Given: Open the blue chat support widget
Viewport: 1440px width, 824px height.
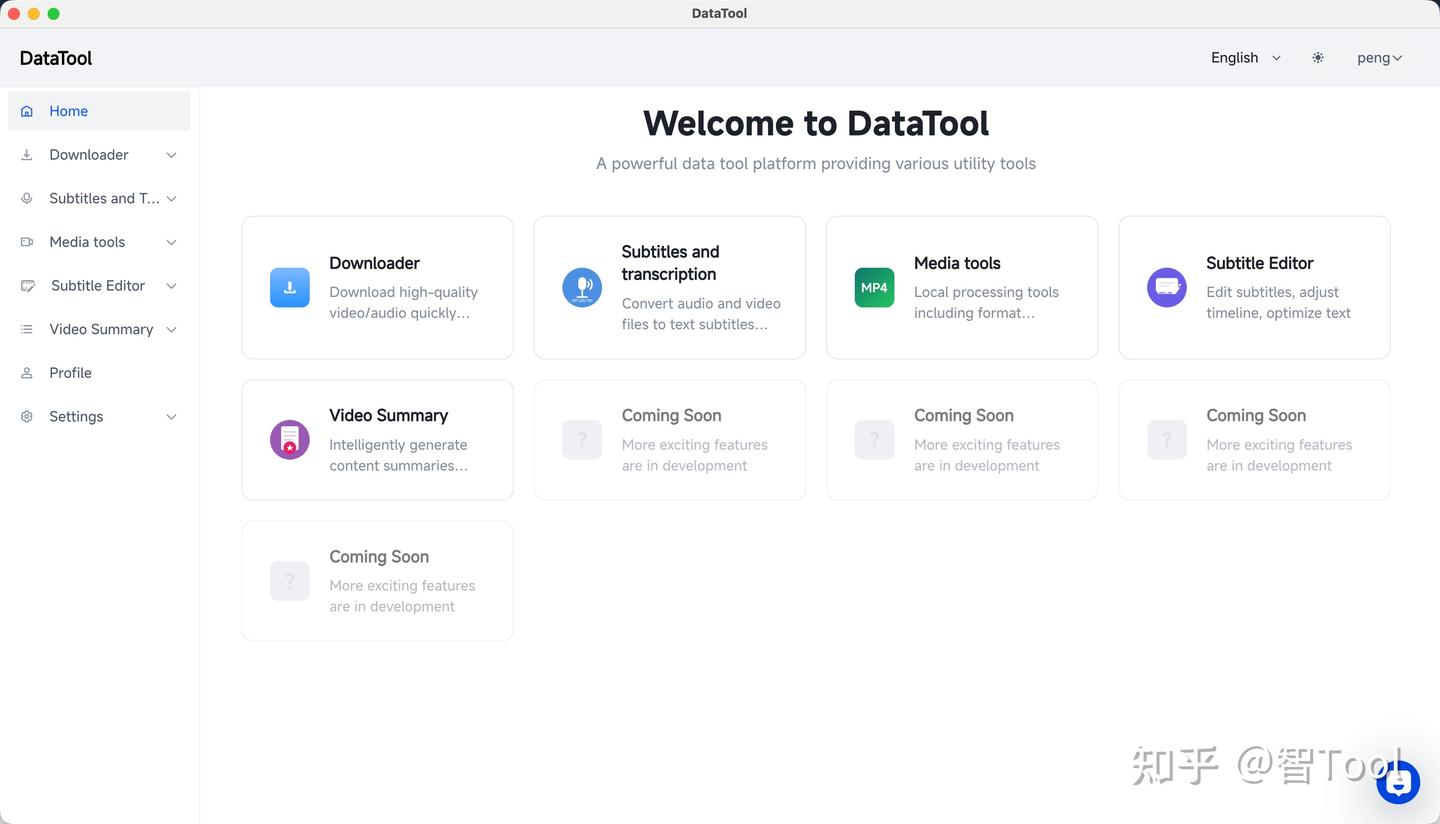Looking at the screenshot, I should click(1398, 782).
